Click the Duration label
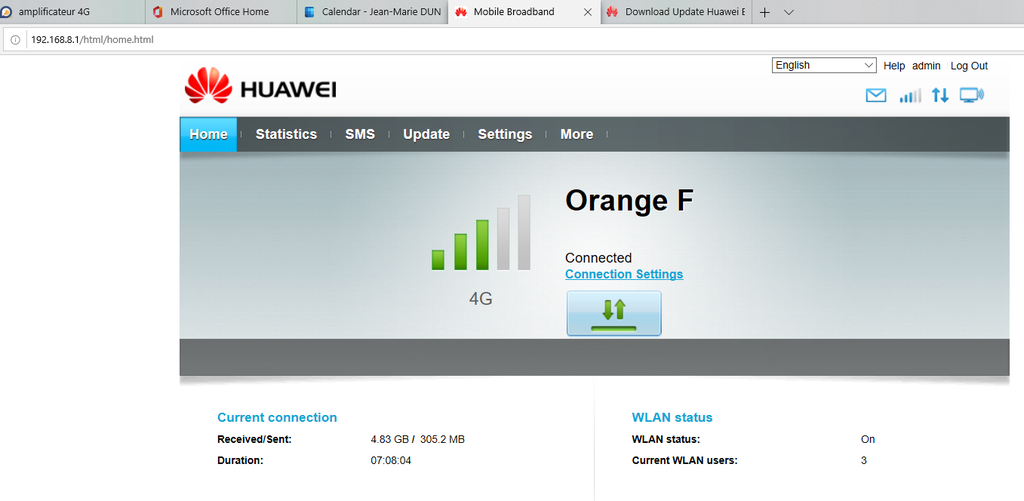Screen dimensions: 1024x501 240,461
